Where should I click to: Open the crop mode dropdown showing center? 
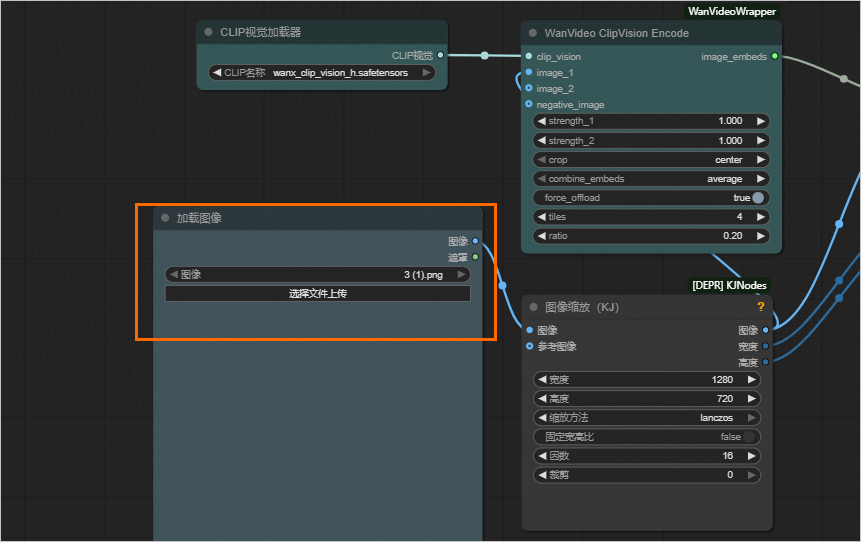click(651, 160)
